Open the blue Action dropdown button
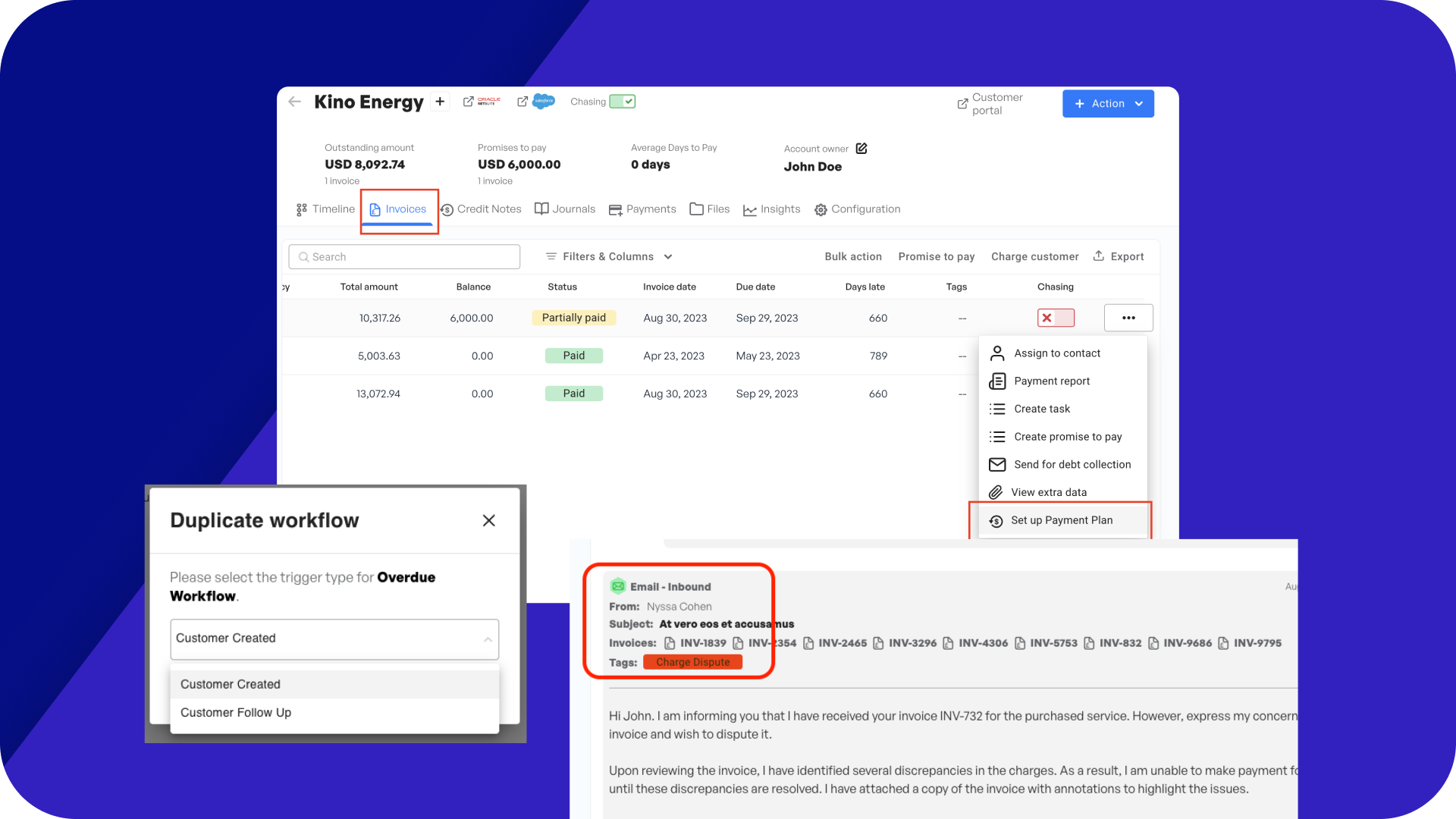The image size is (1456, 819). (1108, 104)
